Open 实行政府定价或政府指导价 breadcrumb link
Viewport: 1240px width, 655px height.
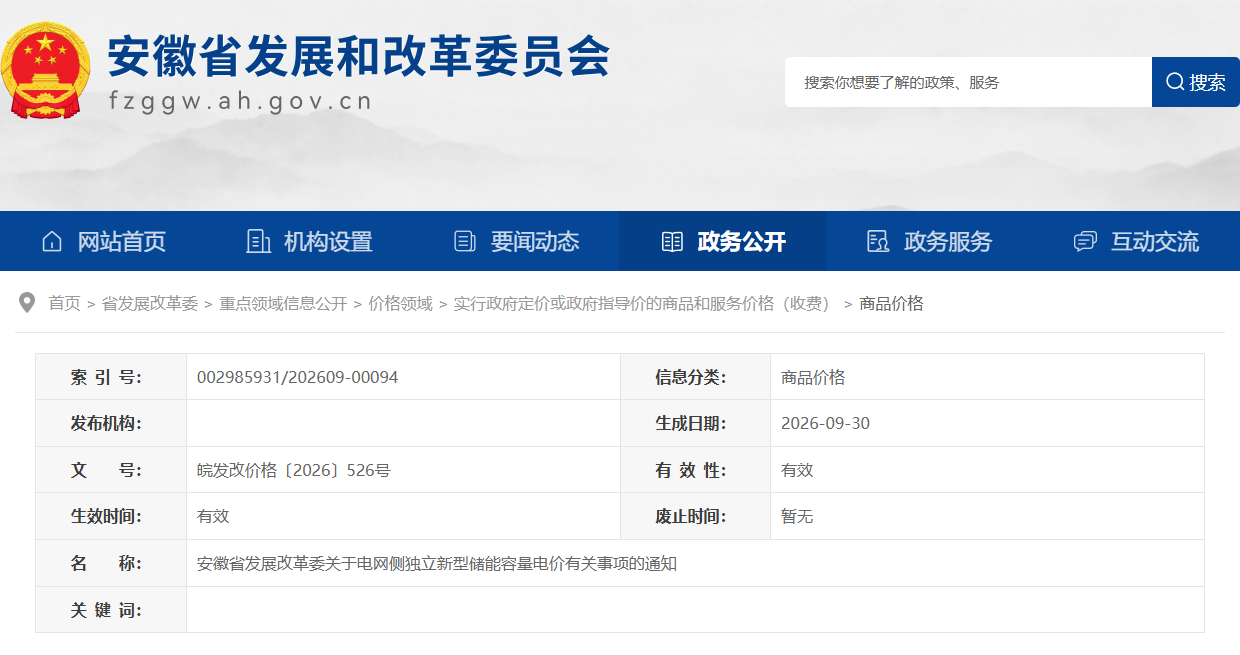[x=645, y=303]
